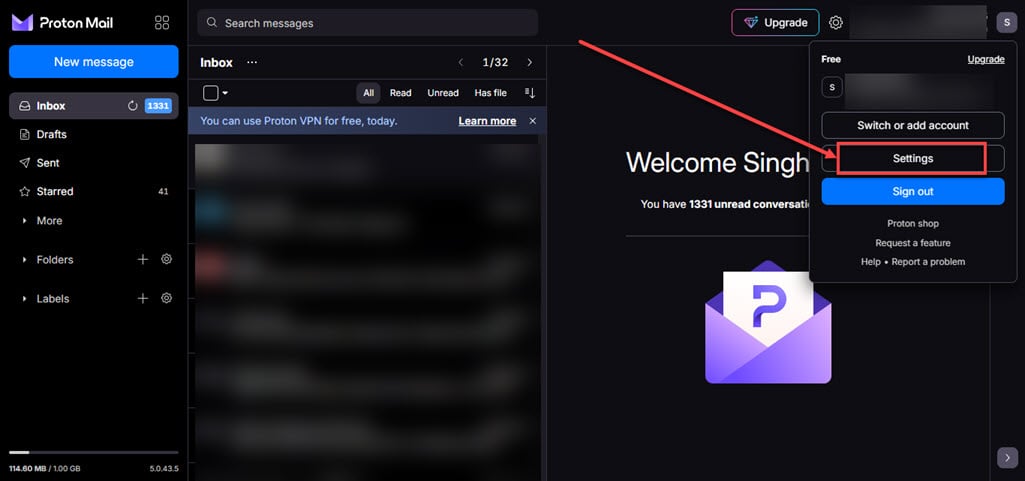Image resolution: width=1025 pixels, height=481 pixels.
Task: Click the 1331 unread count badge
Action: 158,106
